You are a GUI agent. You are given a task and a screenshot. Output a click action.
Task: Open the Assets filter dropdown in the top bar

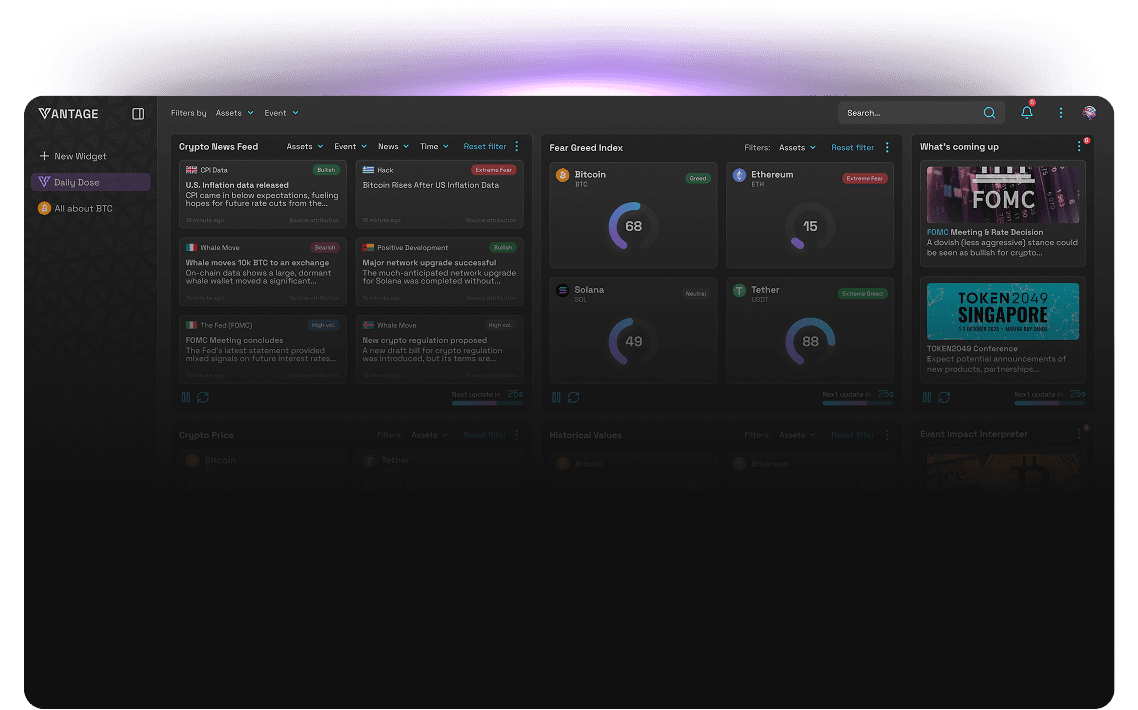[x=233, y=112]
